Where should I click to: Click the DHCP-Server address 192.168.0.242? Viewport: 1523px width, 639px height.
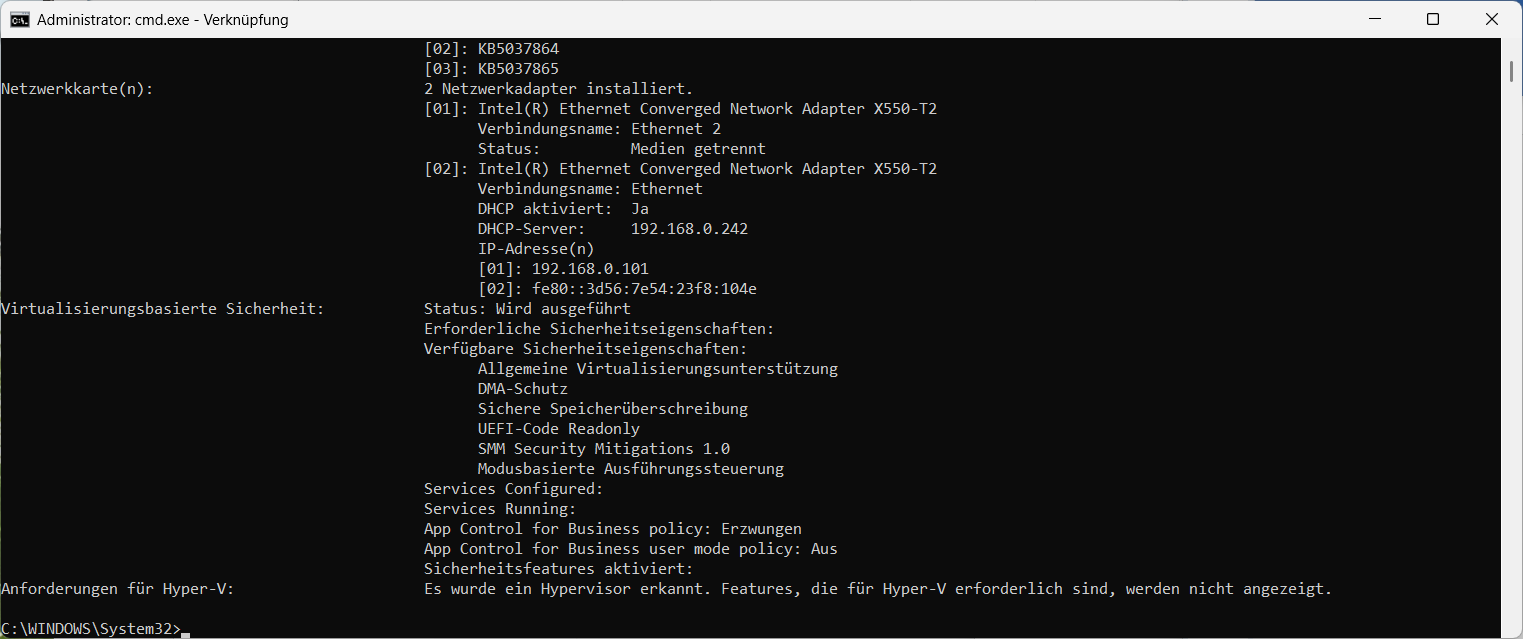[689, 229]
